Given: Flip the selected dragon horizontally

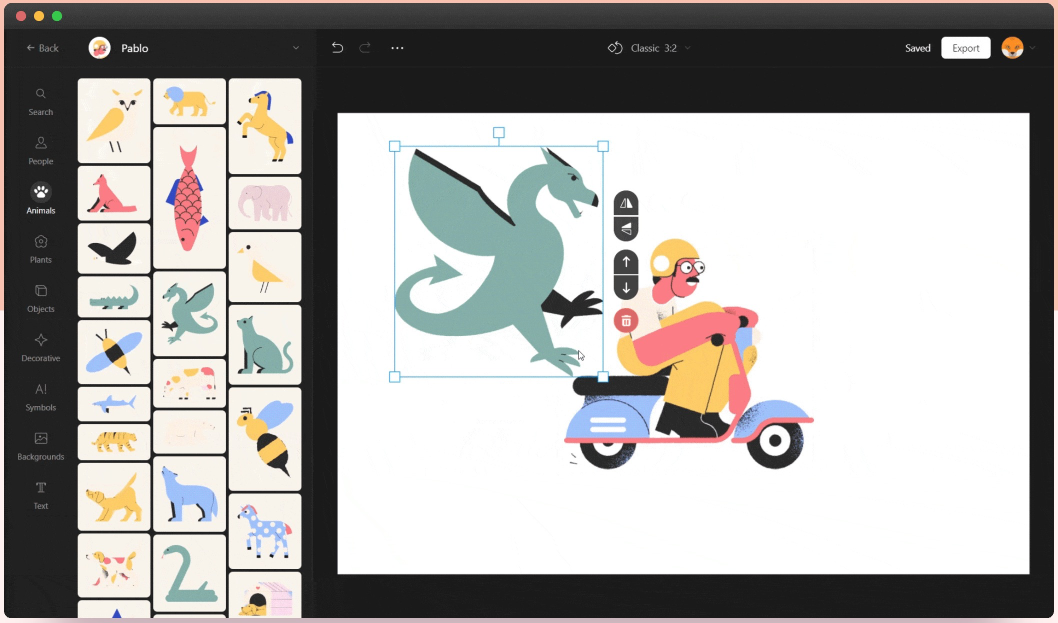Looking at the screenshot, I should pyautogui.click(x=625, y=203).
